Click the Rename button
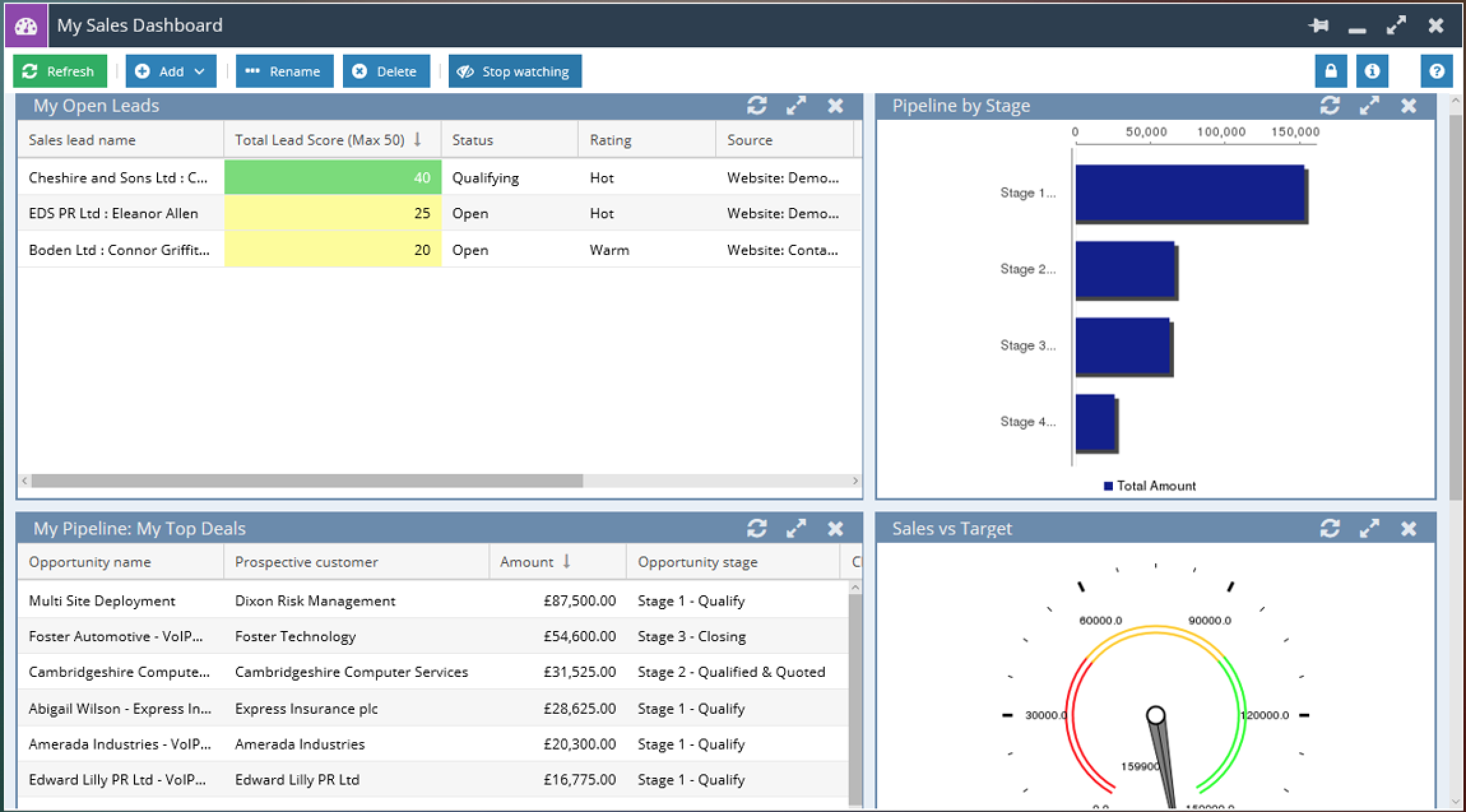This screenshot has width=1466, height=812. coord(284,71)
